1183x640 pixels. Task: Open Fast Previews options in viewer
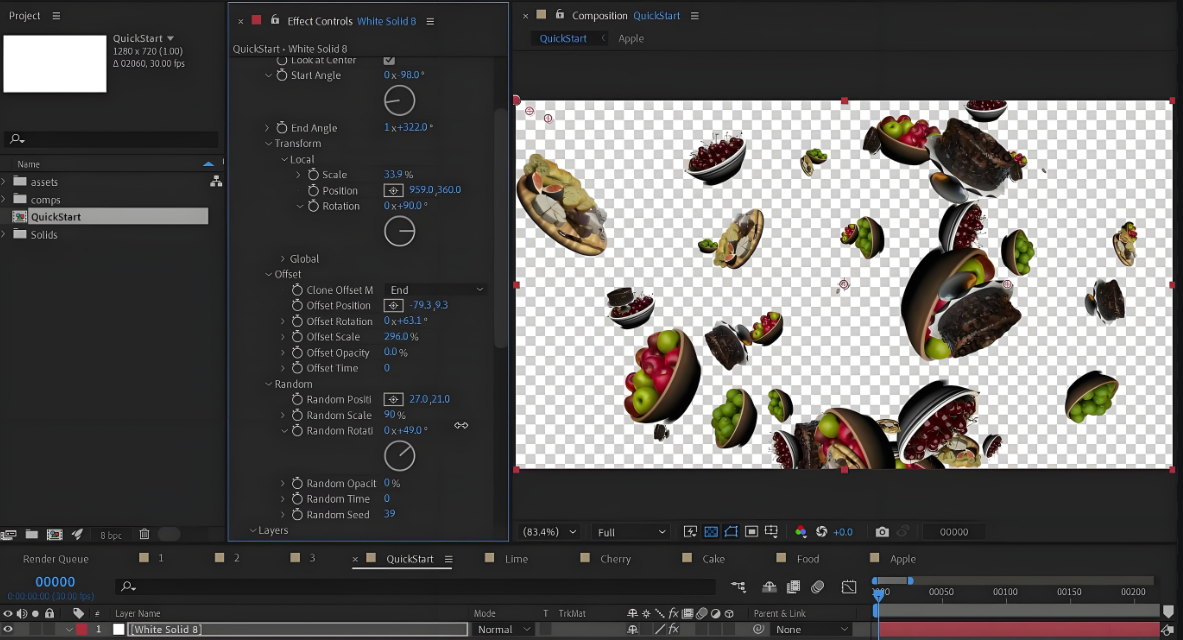pyautogui.click(x=690, y=532)
